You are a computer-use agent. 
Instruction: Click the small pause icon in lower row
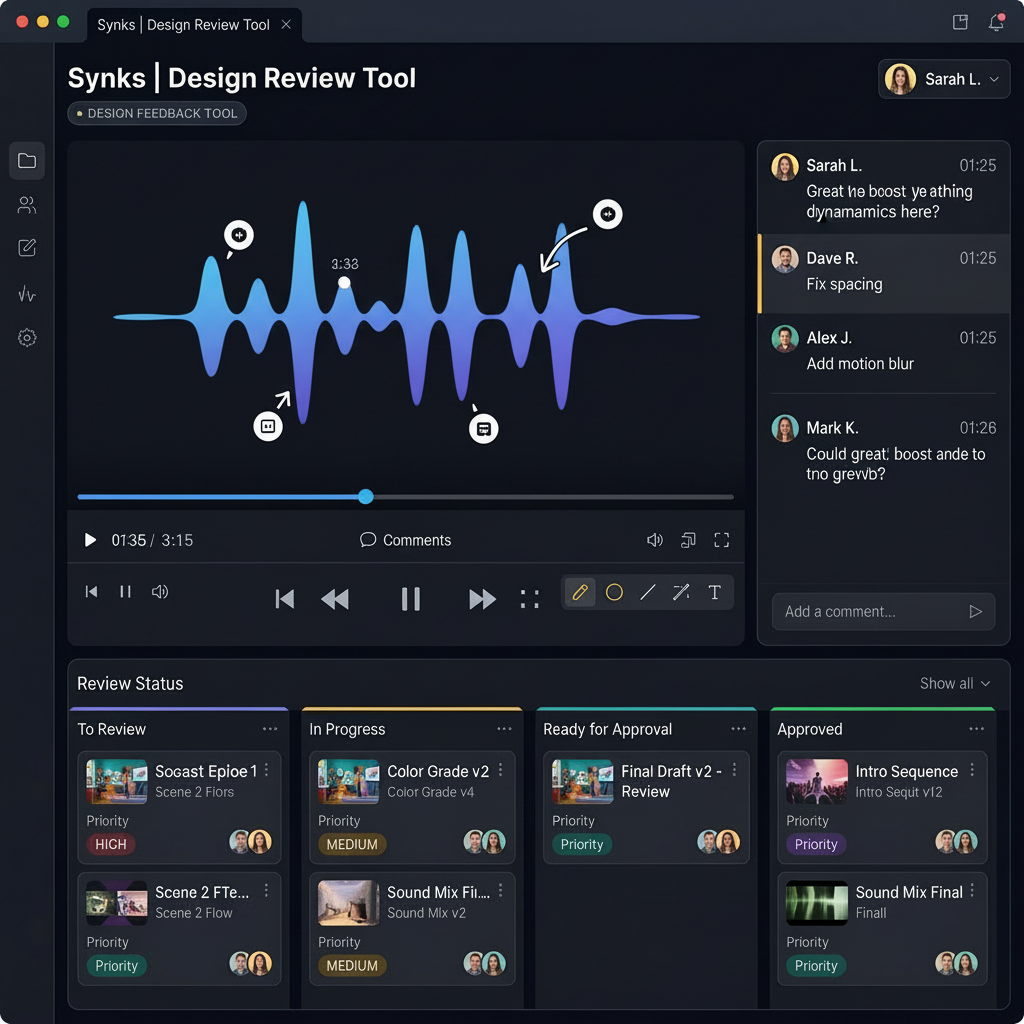pyautogui.click(x=125, y=592)
